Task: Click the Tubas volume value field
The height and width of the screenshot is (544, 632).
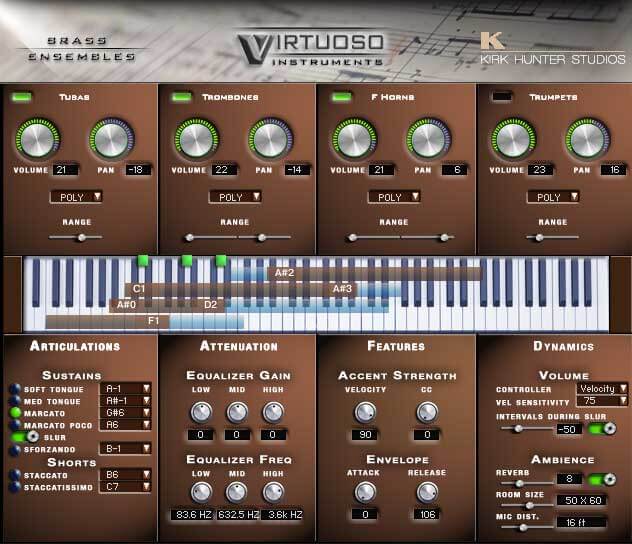Action: tap(65, 170)
